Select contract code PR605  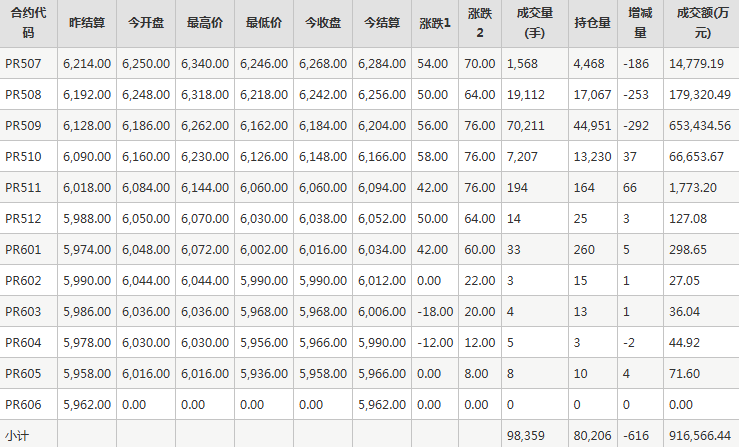point(23,374)
